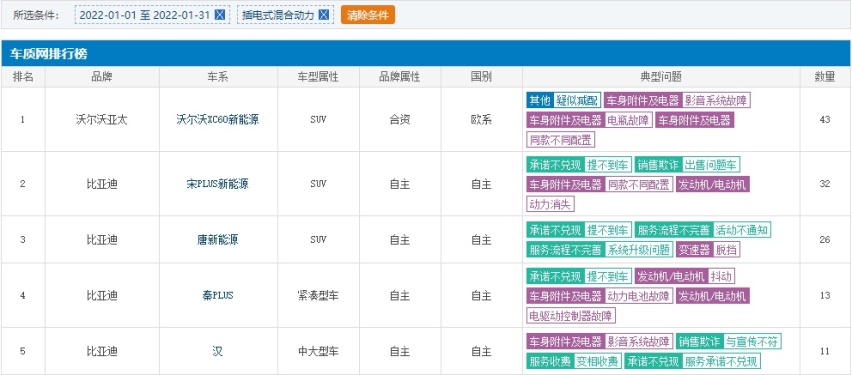
Task: Click the 销售欺诈 tag in the 宋PLUS row
Action: (658, 165)
